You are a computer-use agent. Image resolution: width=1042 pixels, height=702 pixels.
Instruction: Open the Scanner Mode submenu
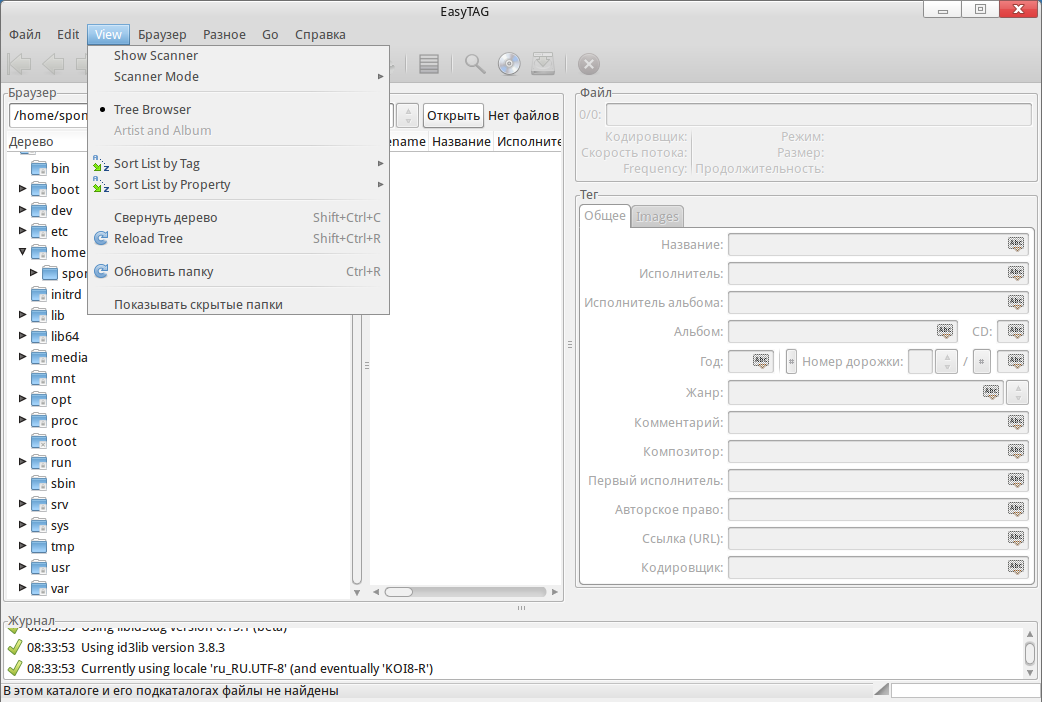(156, 77)
